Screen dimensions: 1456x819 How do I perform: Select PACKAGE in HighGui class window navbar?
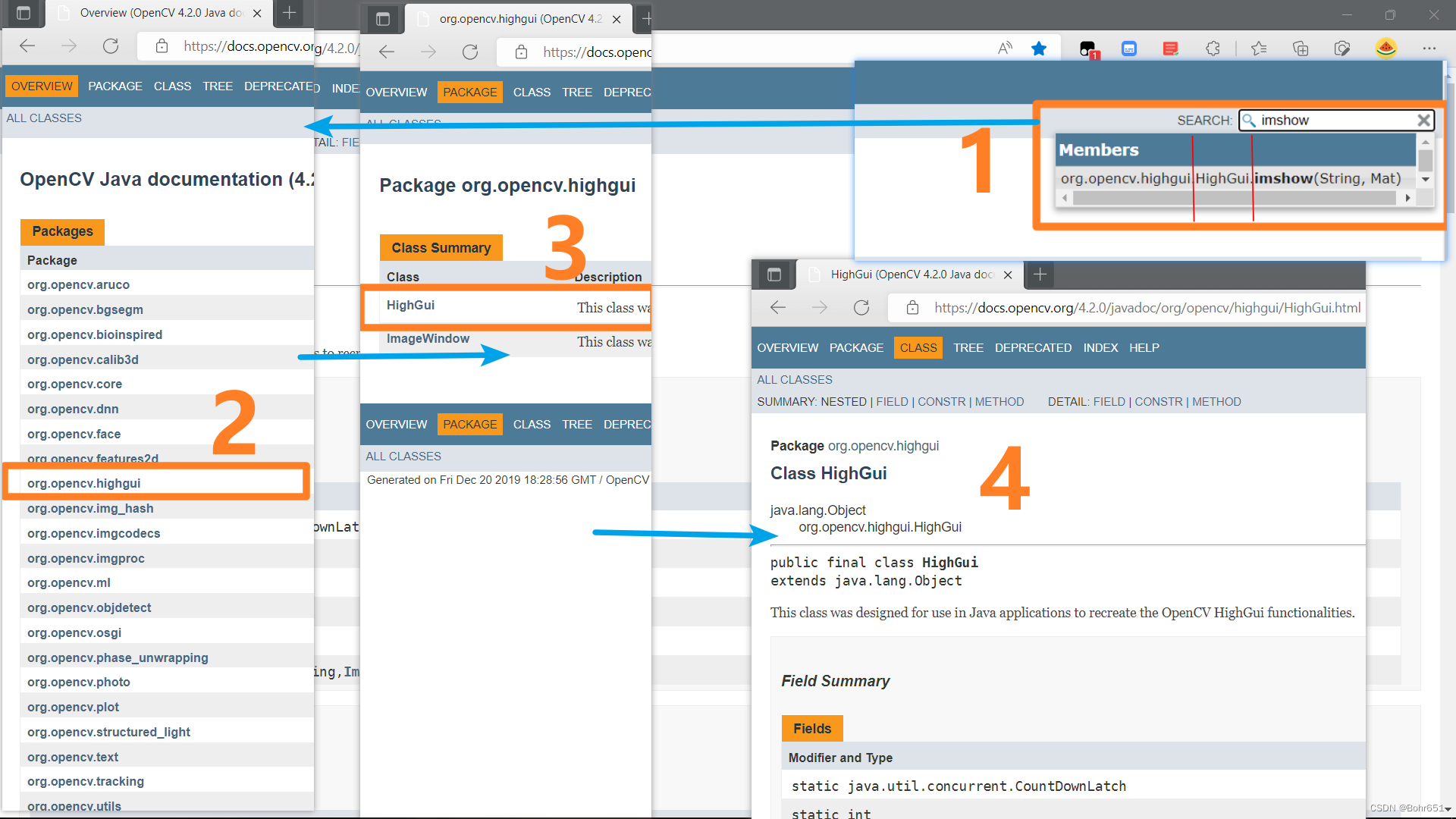pyautogui.click(x=856, y=347)
